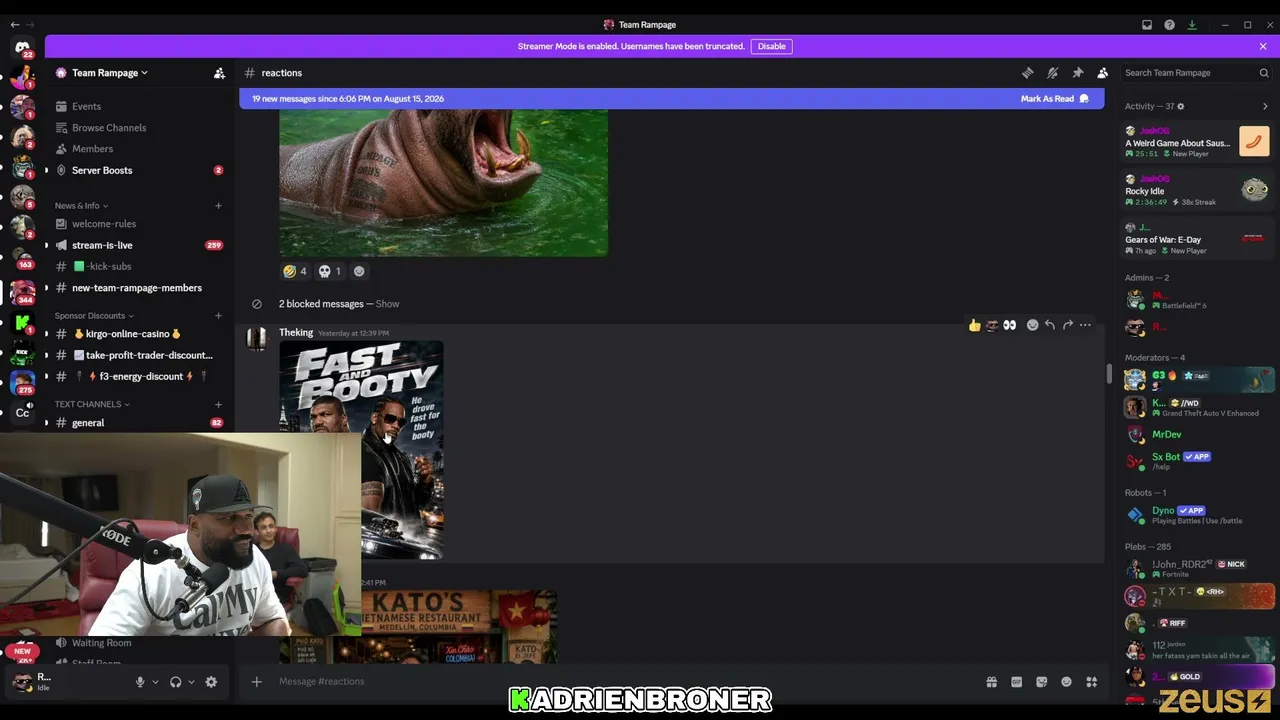
Task: Show the 2 blocked messages
Action: (387, 304)
